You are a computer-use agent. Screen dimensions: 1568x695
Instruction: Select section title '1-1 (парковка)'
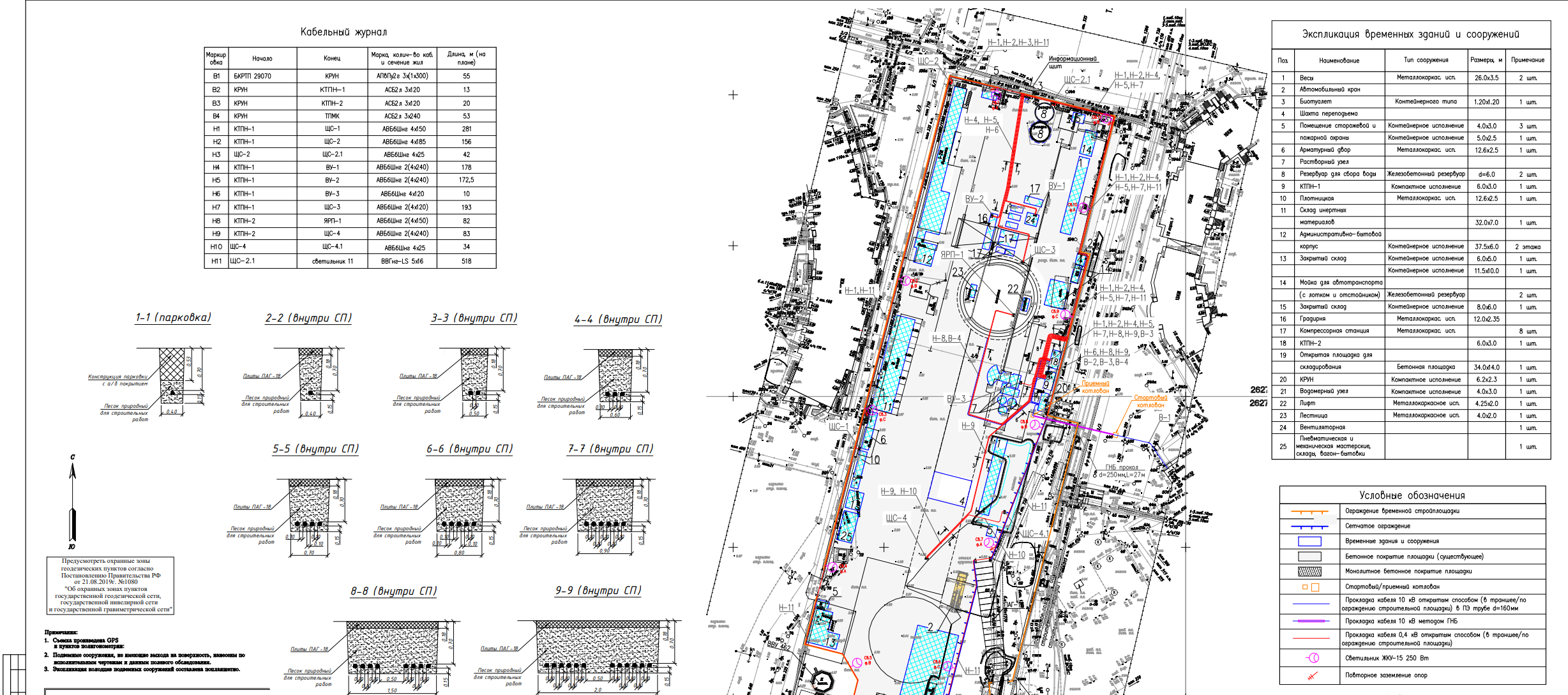click(172, 318)
